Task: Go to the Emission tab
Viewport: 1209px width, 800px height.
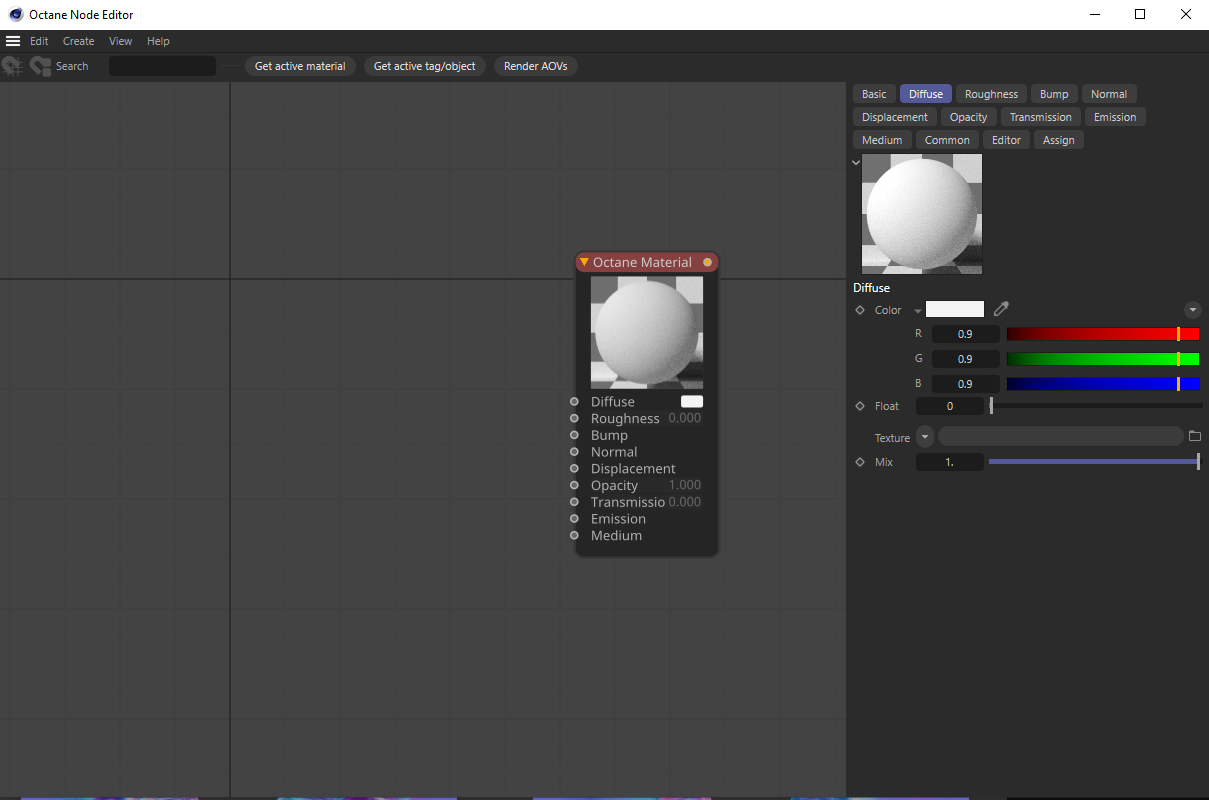Action: pyautogui.click(x=1115, y=117)
